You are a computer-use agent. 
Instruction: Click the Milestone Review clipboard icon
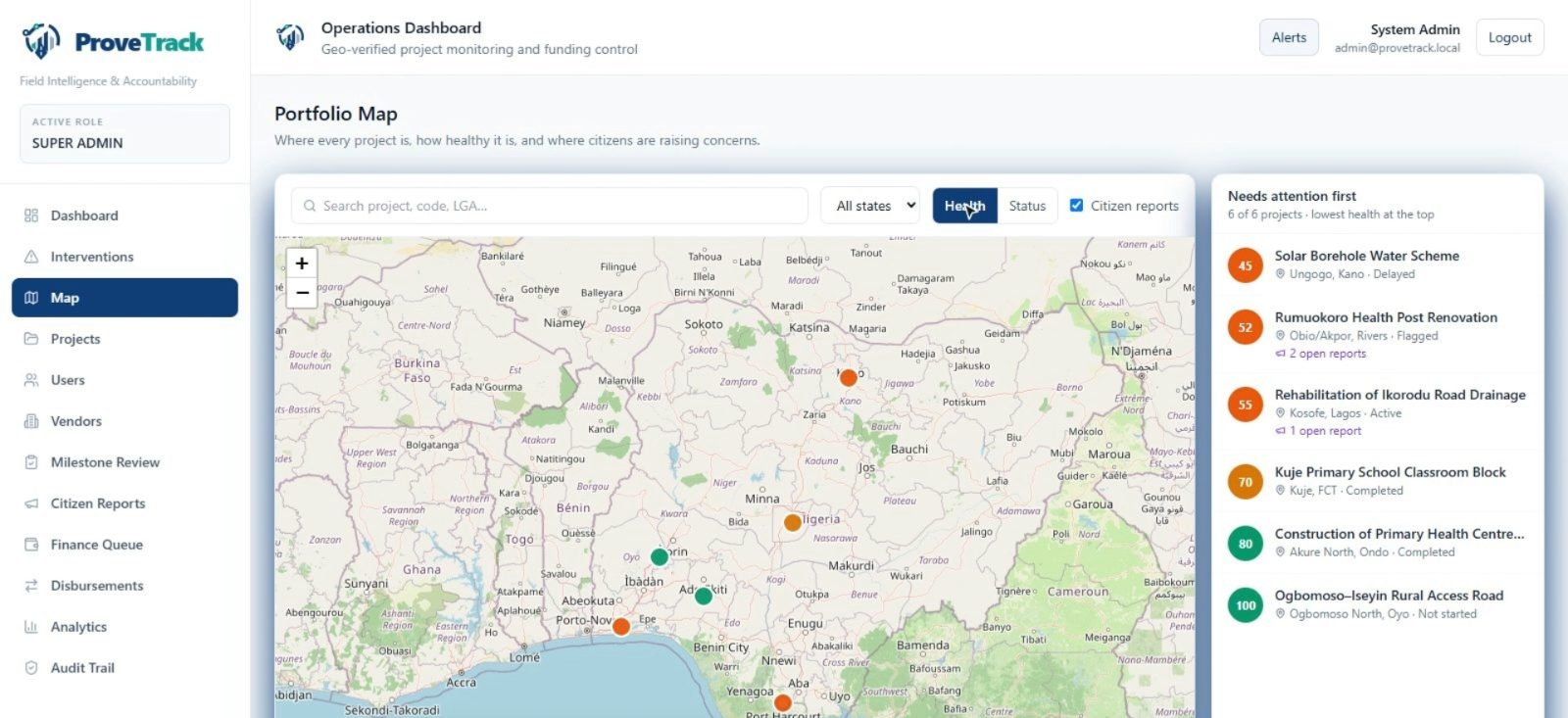pyautogui.click(x=31, y=462)
